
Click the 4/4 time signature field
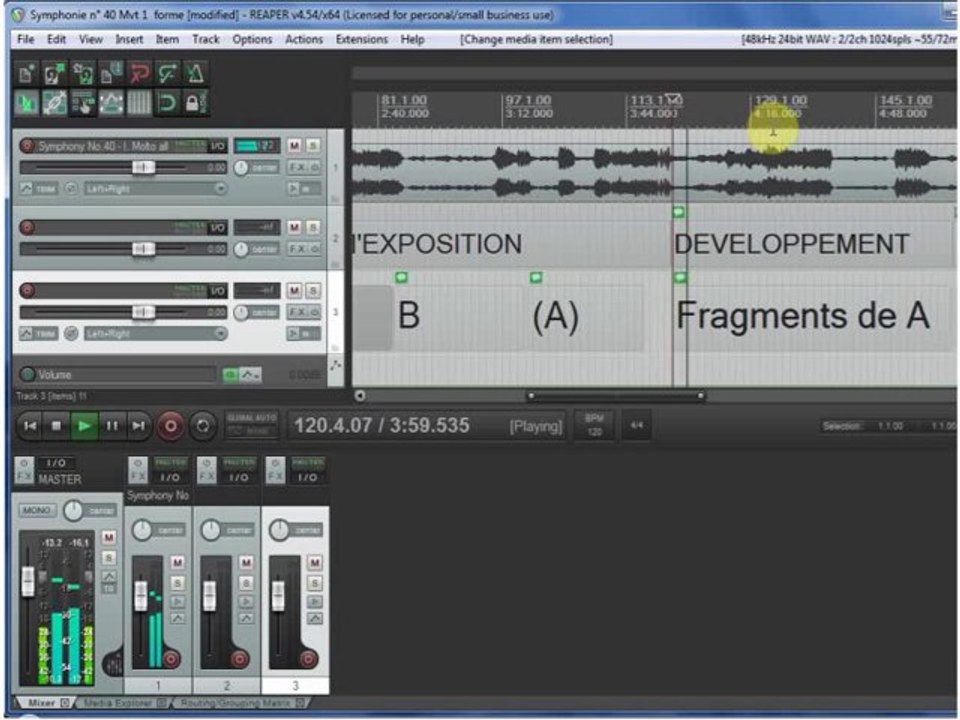(x=637, y=425)
